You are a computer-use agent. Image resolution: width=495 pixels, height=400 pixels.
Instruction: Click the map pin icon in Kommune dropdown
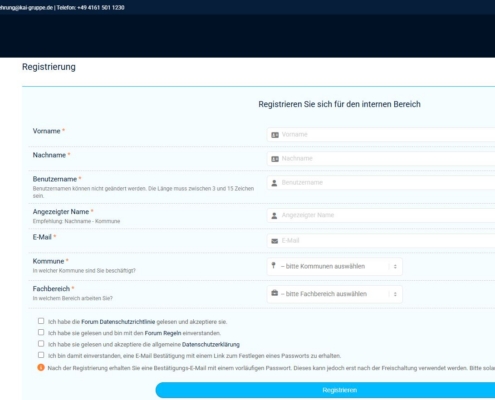(274, 265)
